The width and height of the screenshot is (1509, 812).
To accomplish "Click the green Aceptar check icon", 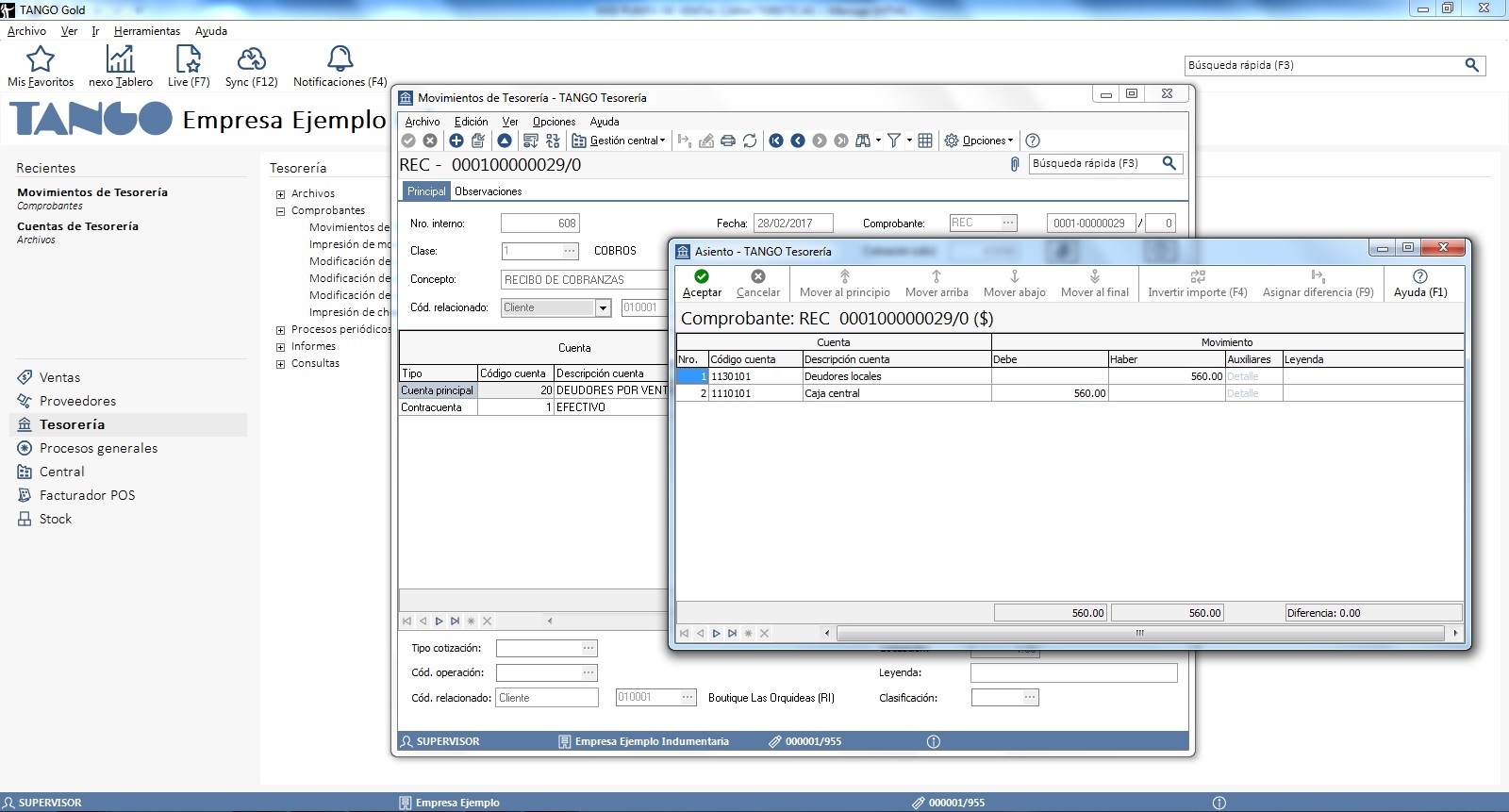I will pyautogui.click(x=702, y=276).
